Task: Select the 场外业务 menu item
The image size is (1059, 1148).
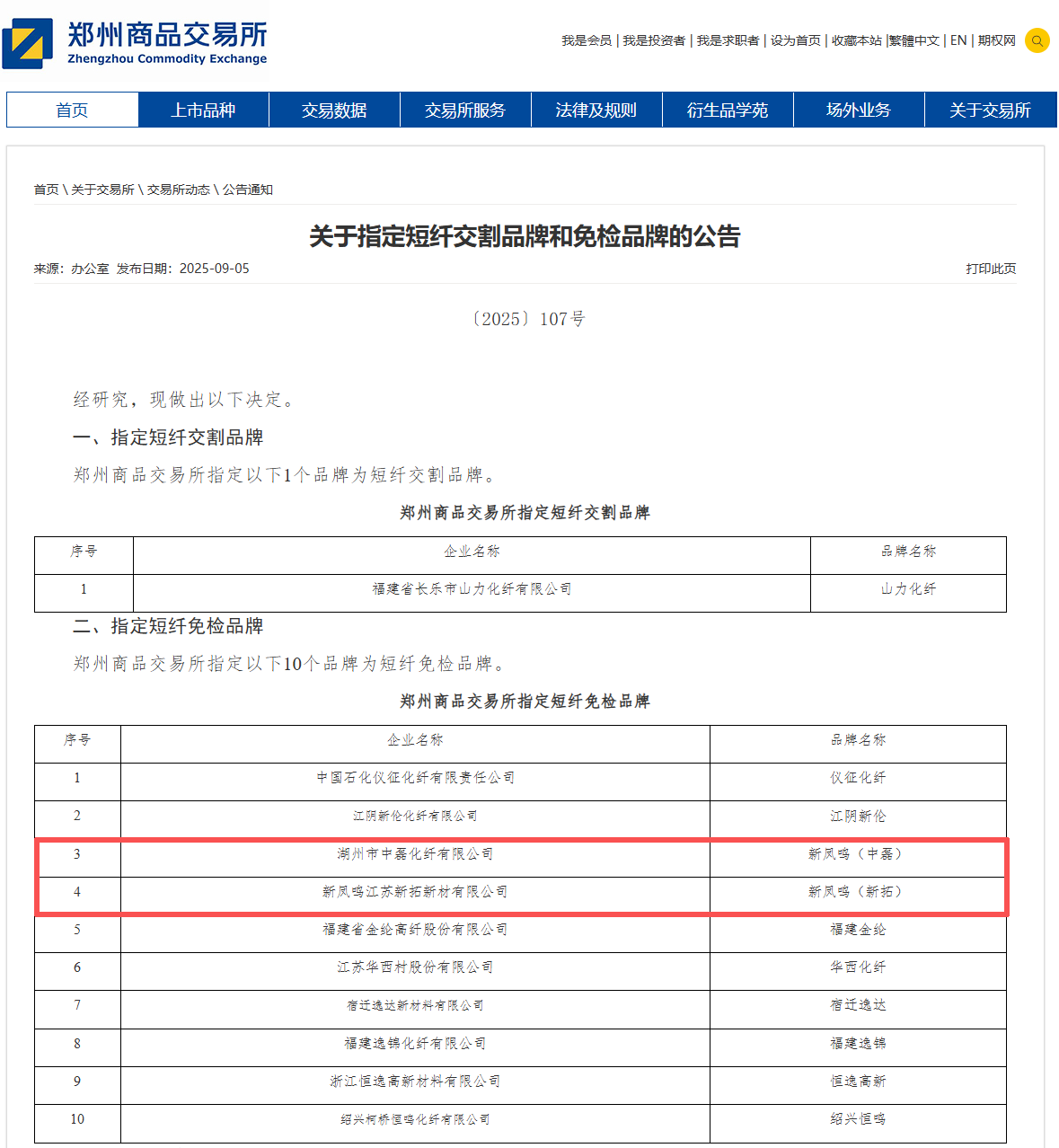Action: point(859,110)
